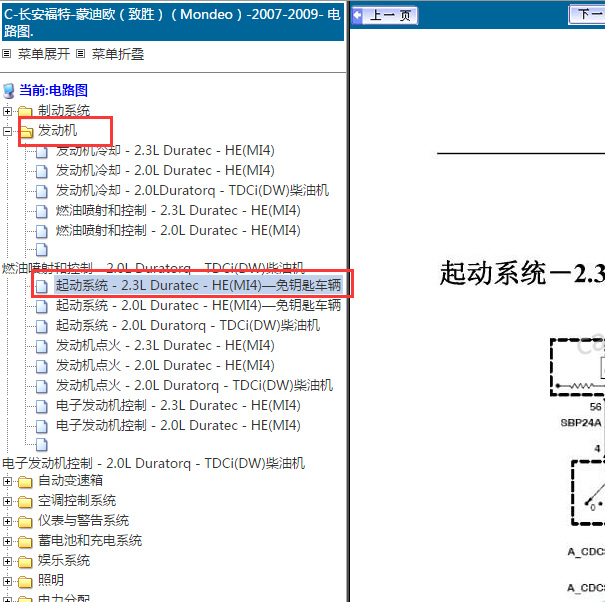Open 起动系统 - 2.0L Duratorq TDCi柴油机
This screenshot has width=605, height=602.
188,325
